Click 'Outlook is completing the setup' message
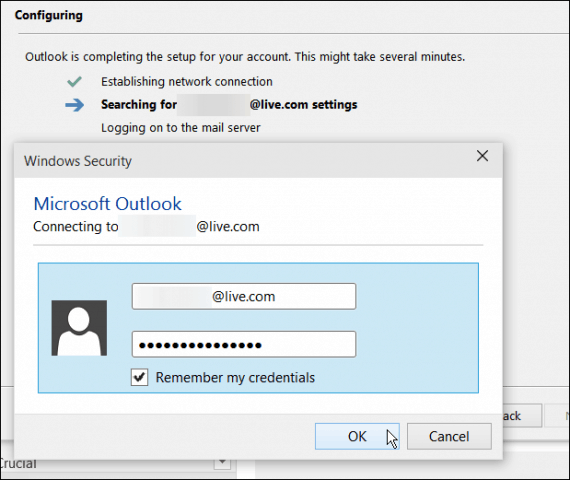570x480 pixels. [245, 57]
